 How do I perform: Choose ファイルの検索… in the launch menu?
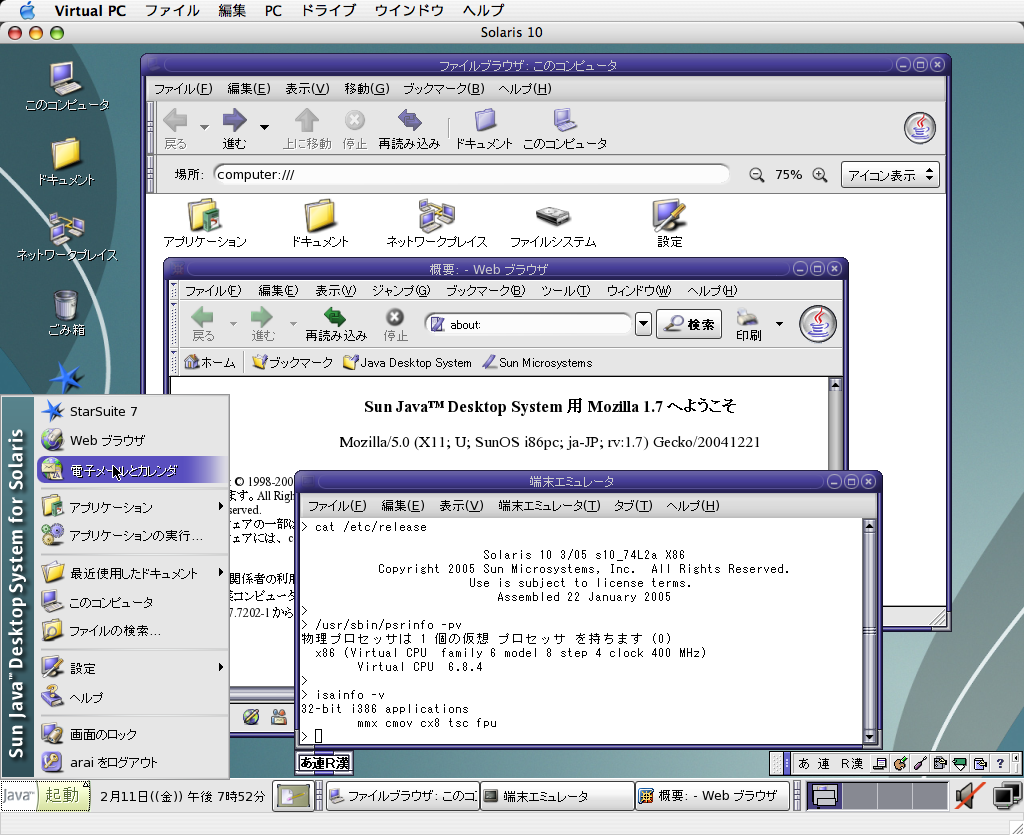(133, 631)
